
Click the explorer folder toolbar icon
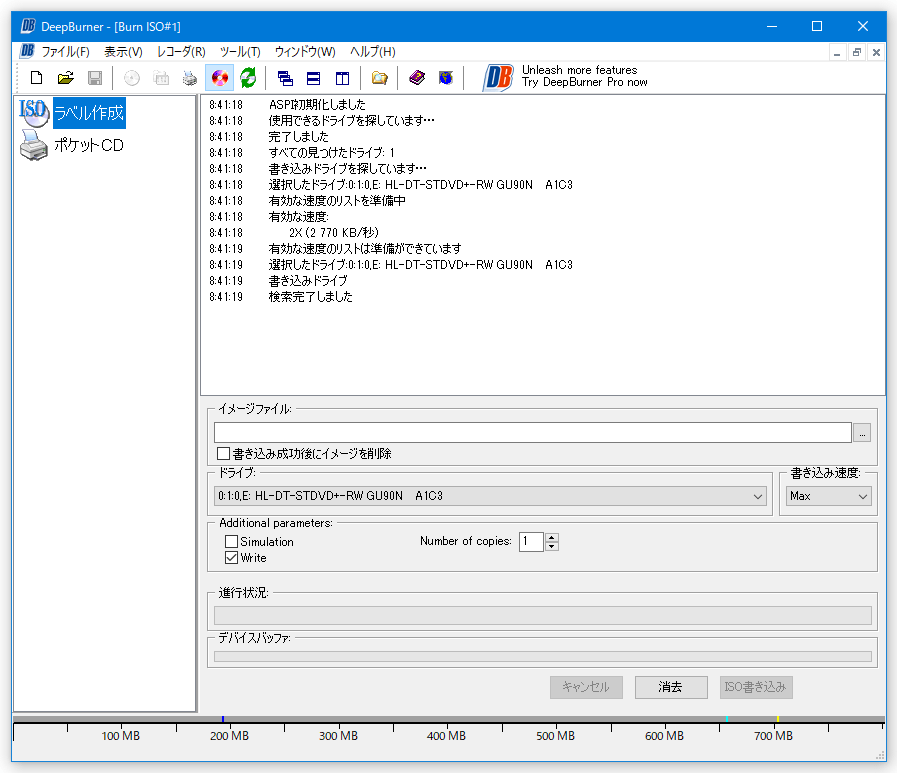coord(380,78)
